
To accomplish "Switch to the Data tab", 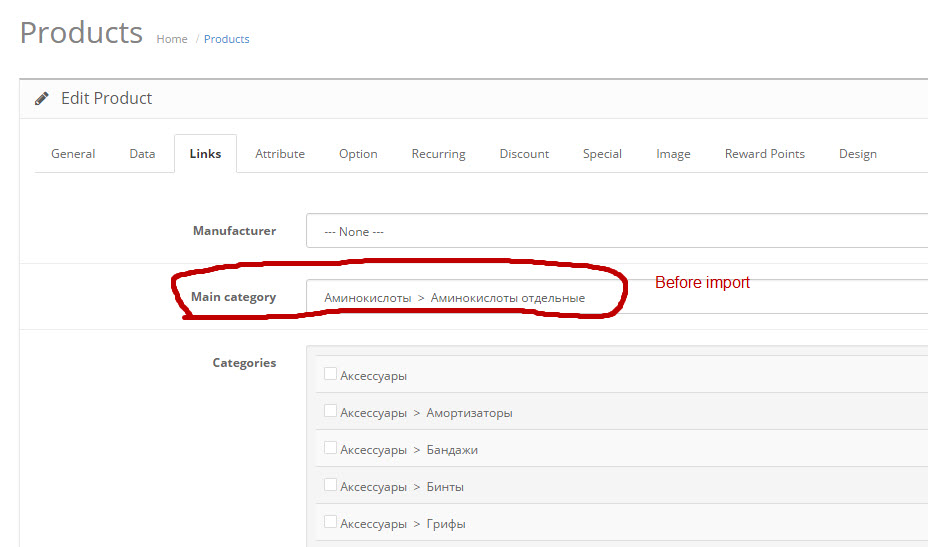I will 142,154.
